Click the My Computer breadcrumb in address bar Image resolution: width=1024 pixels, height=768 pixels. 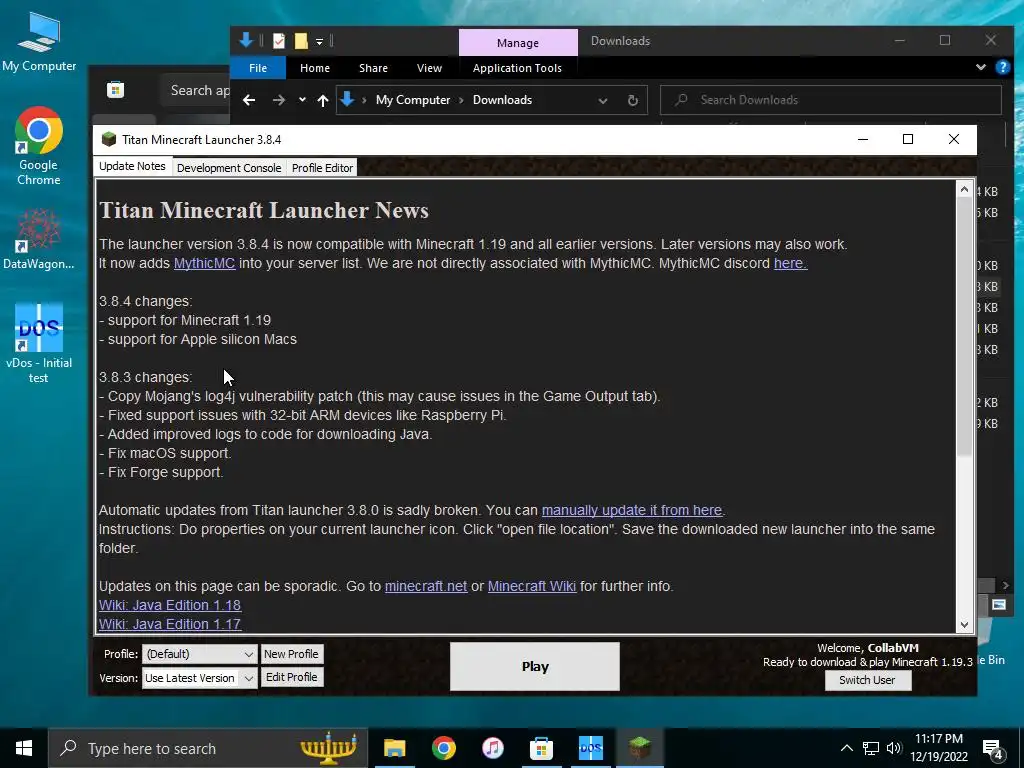click(413, 100)
